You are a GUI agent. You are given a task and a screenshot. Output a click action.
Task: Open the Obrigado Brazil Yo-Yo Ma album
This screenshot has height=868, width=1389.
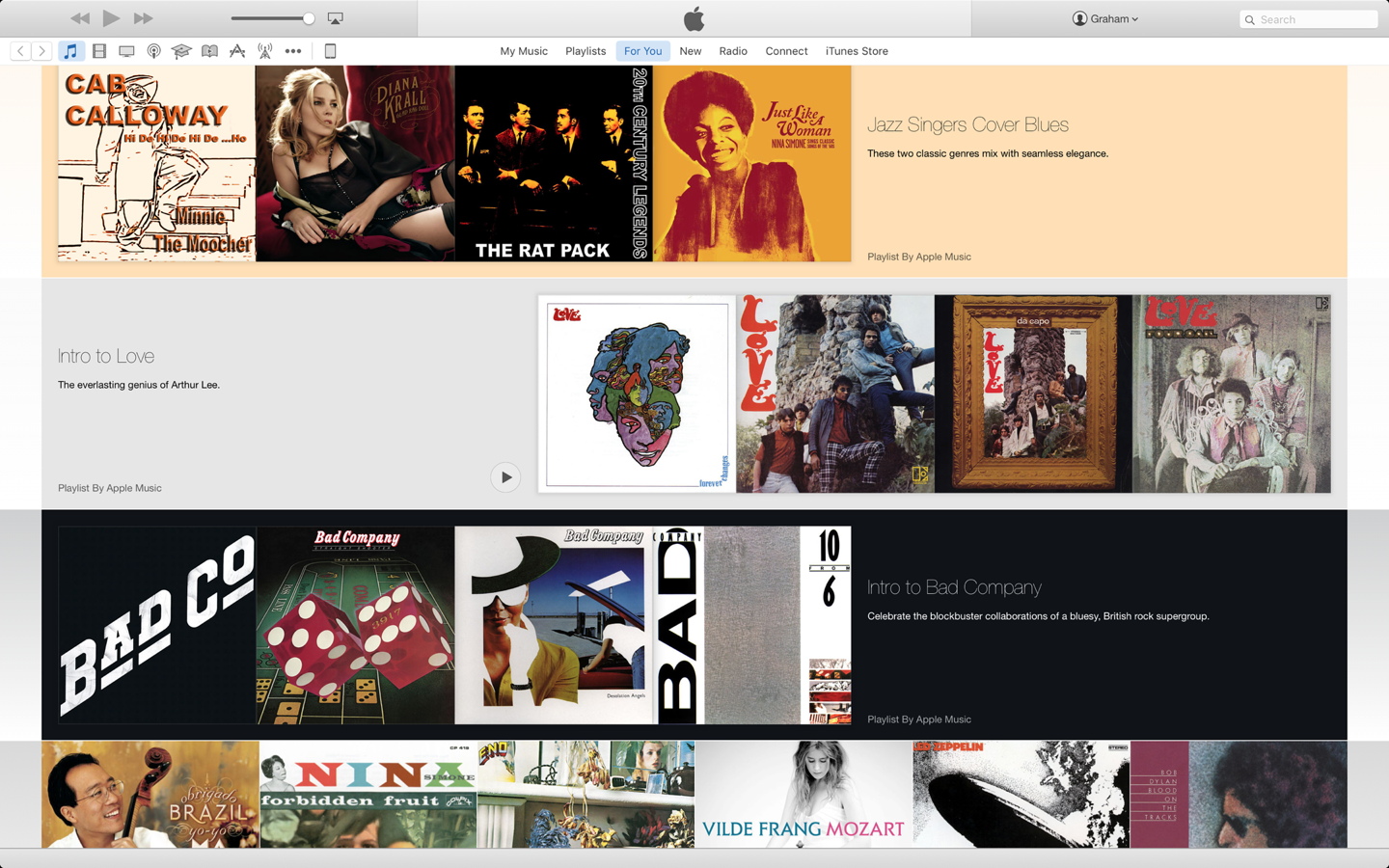[x=150, y=795]
